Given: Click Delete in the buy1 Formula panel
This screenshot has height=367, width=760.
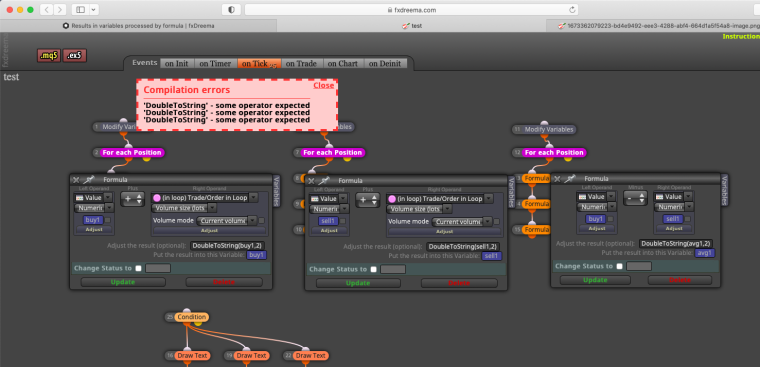Looking at the screenshot, I should (224, 282).
